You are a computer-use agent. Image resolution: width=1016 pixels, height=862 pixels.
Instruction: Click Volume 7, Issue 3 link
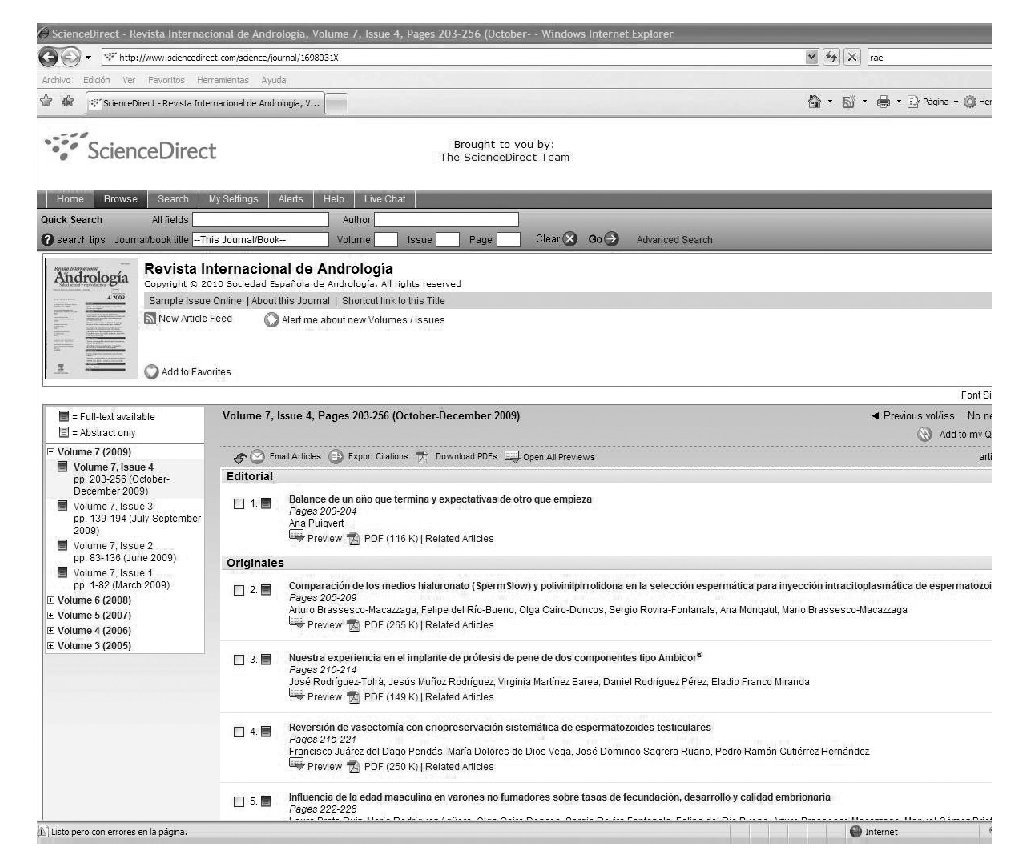tap(112, 506)
